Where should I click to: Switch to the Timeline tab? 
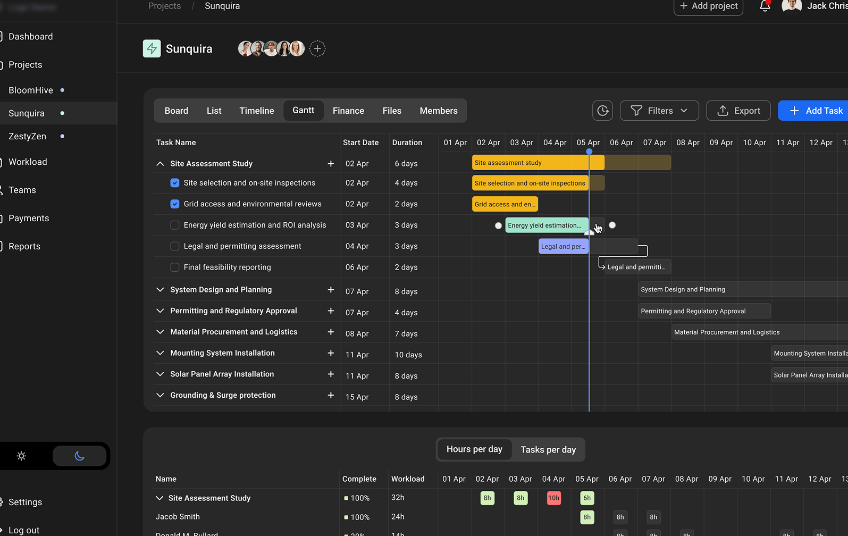coord(256,110)
